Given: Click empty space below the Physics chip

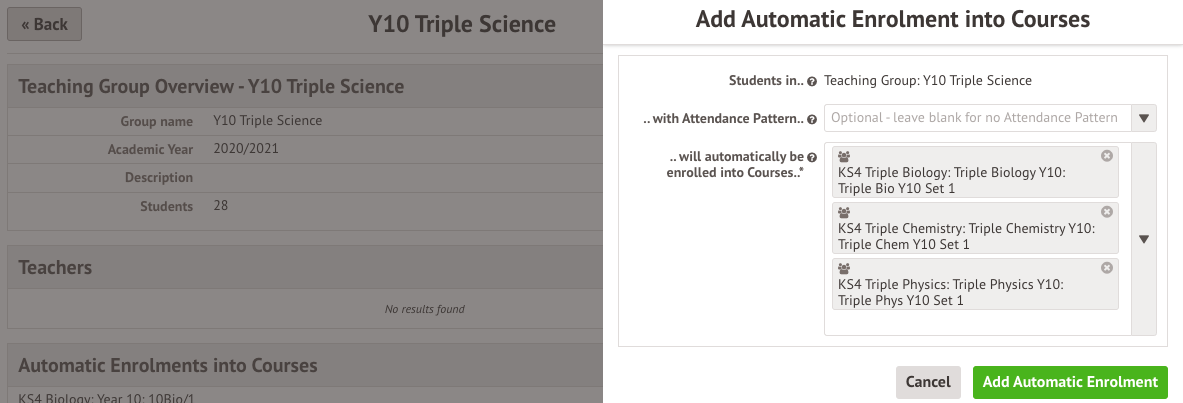Looking at the screenshot, I should pyautogui.click(x=976, y=322).
